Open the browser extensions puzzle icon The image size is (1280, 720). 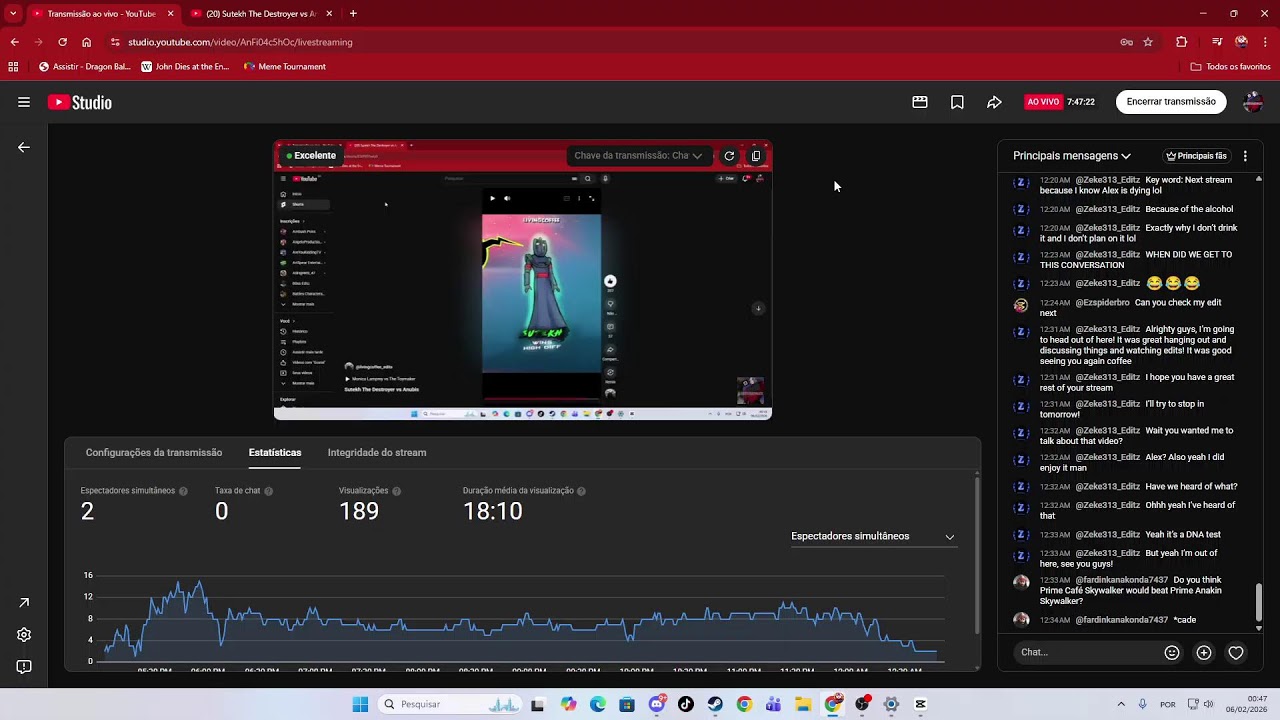click(x=1181, y=42)
